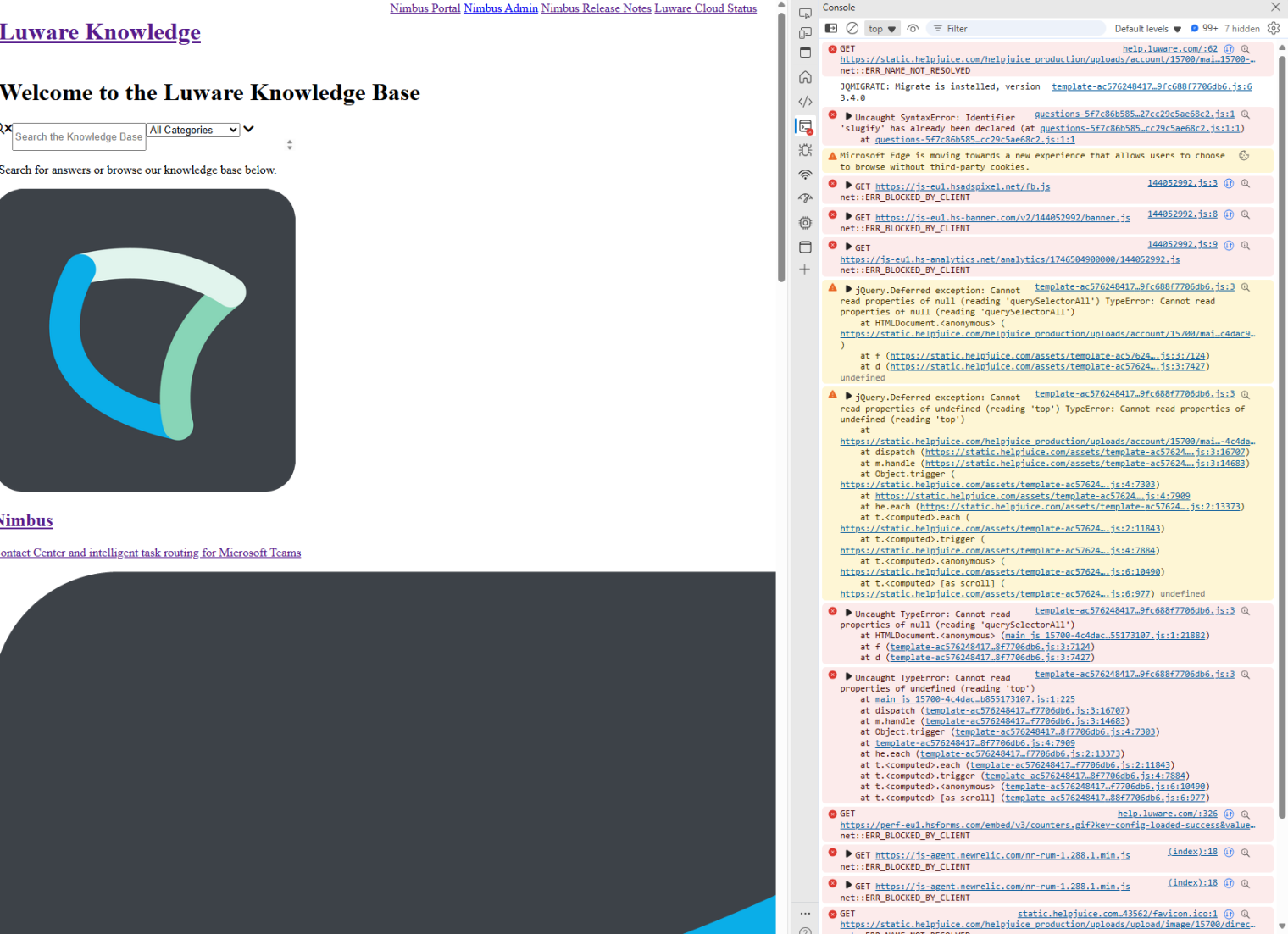Image resolution: width=1288 pixels, height=934 pixels.
Task: Open the Nimbus Portal link
Action: pyautogui.click(x=425, y=8)
